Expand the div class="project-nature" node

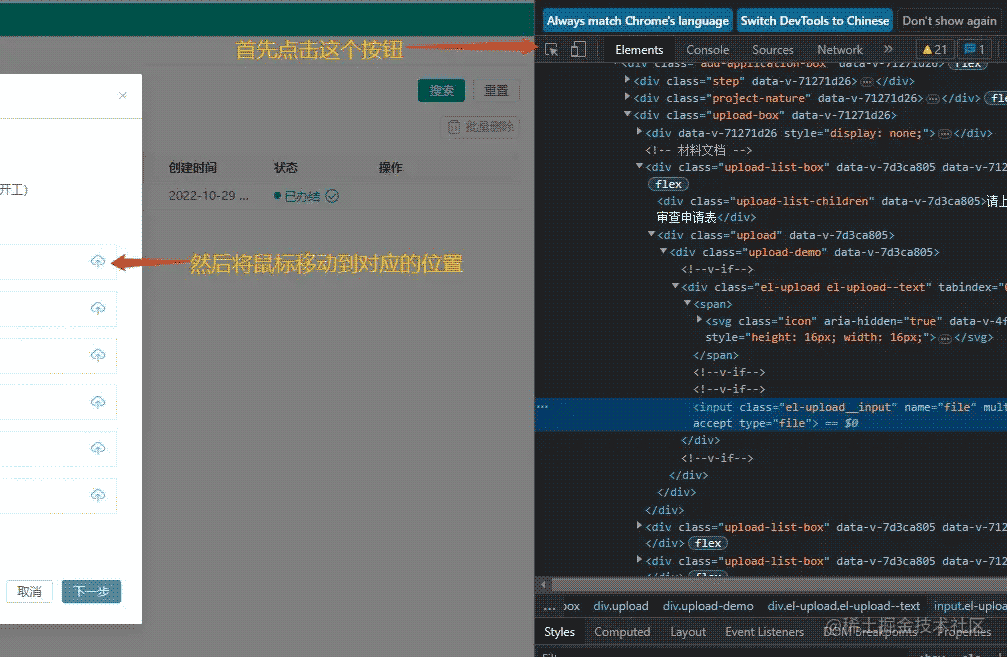coord(627,97)
